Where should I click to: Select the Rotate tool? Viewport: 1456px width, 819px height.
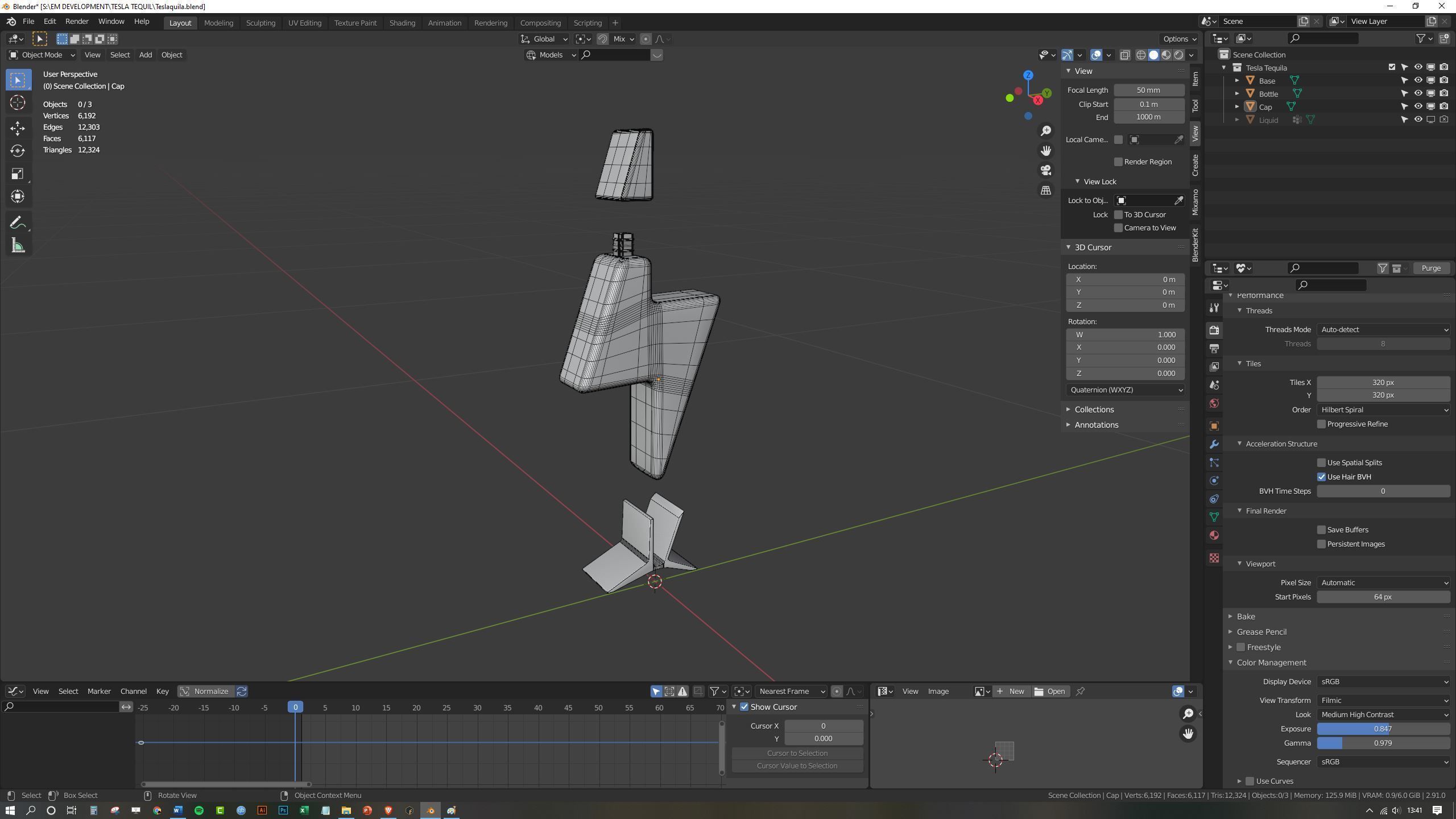pos(17,151)
